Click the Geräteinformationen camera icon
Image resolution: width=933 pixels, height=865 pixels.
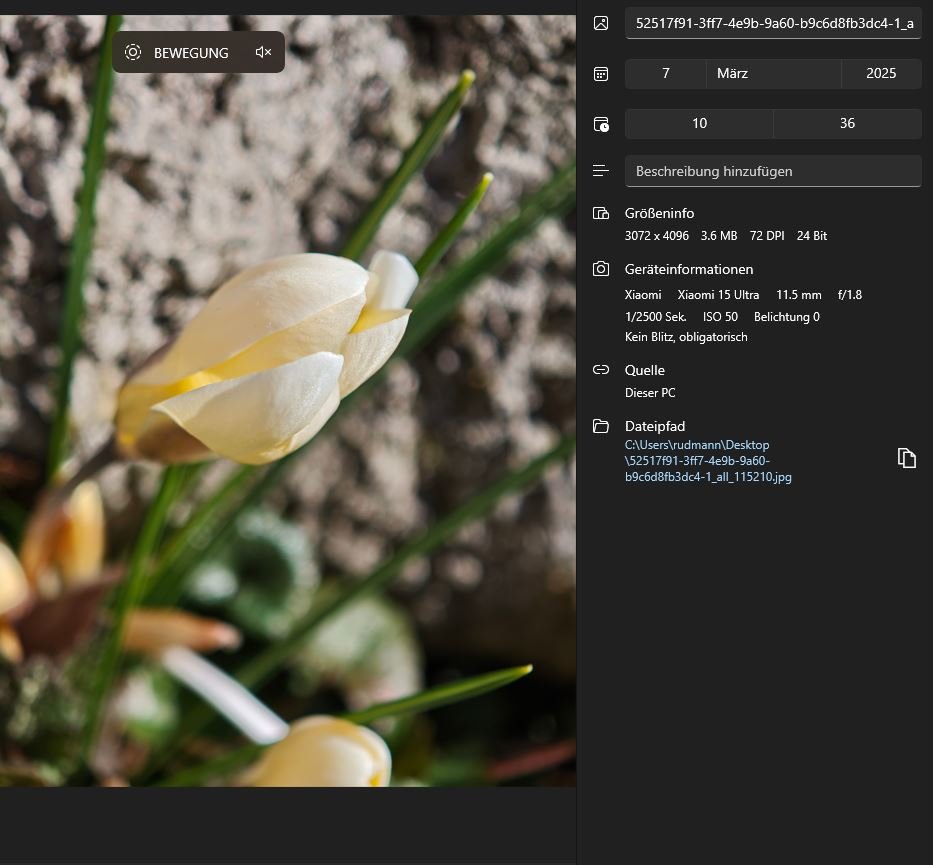click(601, 269)
